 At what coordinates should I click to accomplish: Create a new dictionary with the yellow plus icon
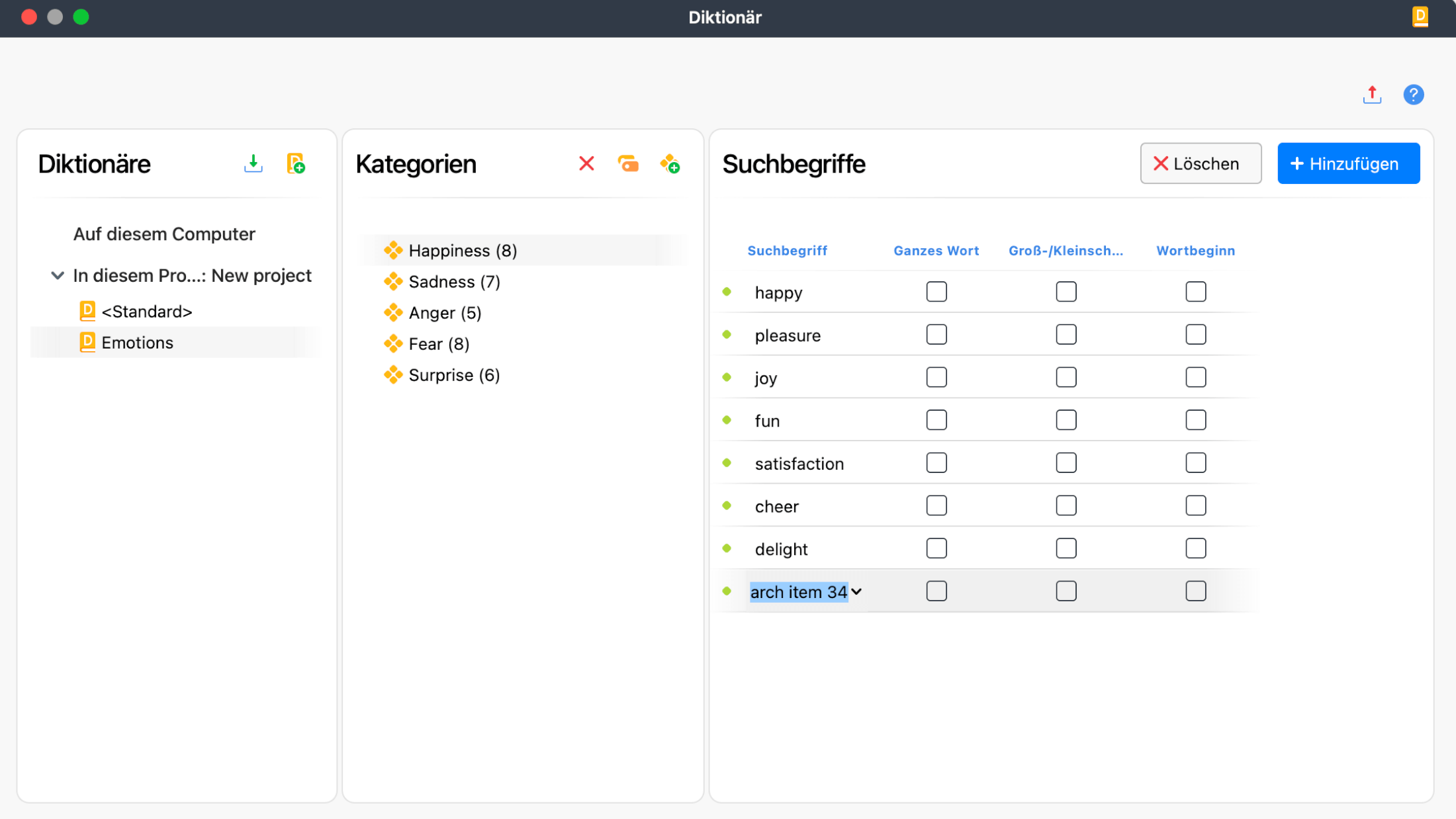tap(296, 163)
